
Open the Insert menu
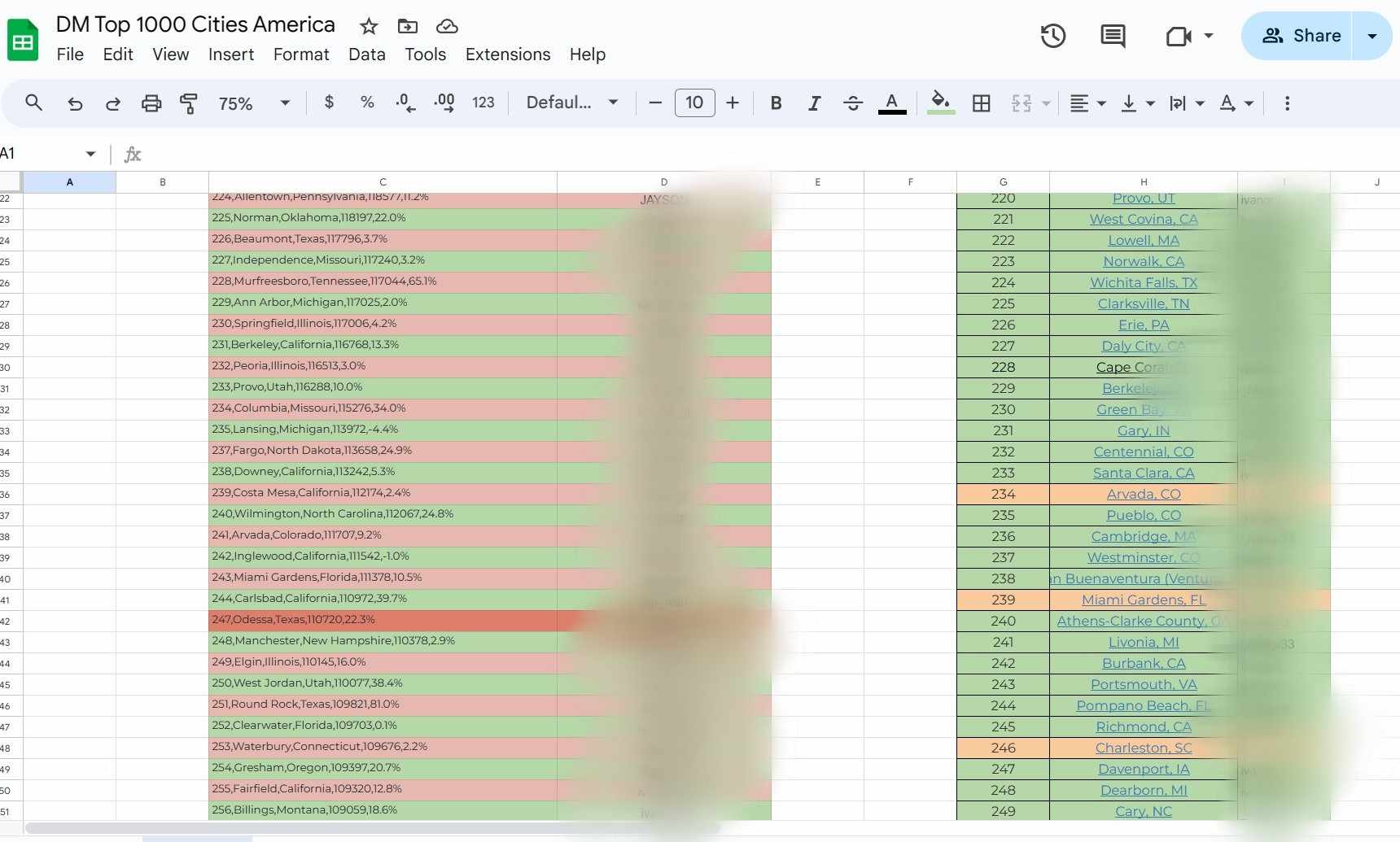click(x=231, y=55)
